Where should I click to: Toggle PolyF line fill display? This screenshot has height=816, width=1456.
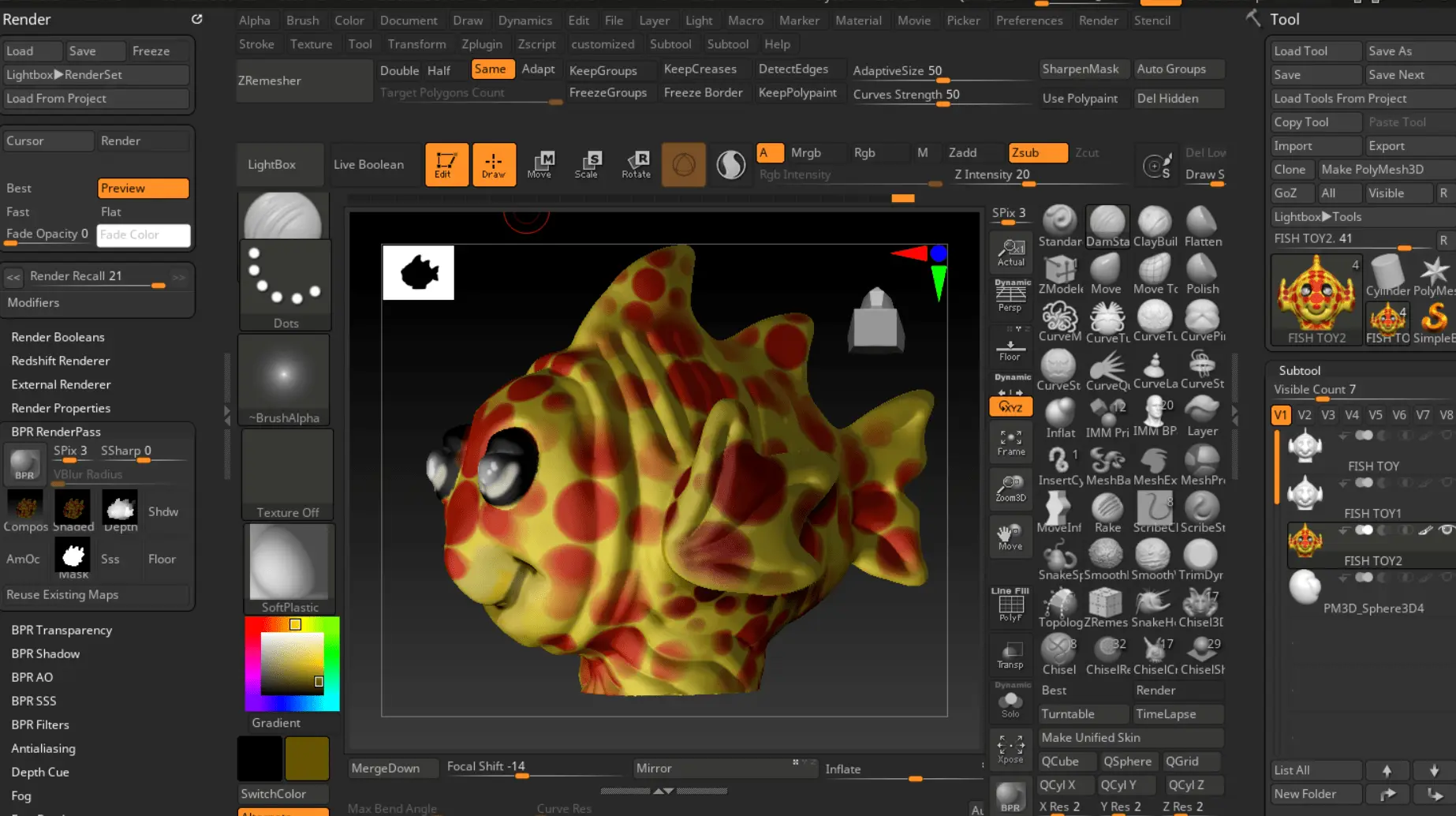(x=1010, y=608)
